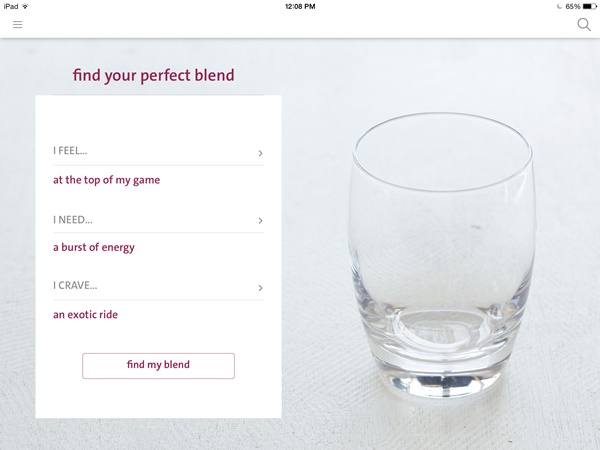Select the "I CRAVE..." label
600x450 pixels.
[75, 287]
